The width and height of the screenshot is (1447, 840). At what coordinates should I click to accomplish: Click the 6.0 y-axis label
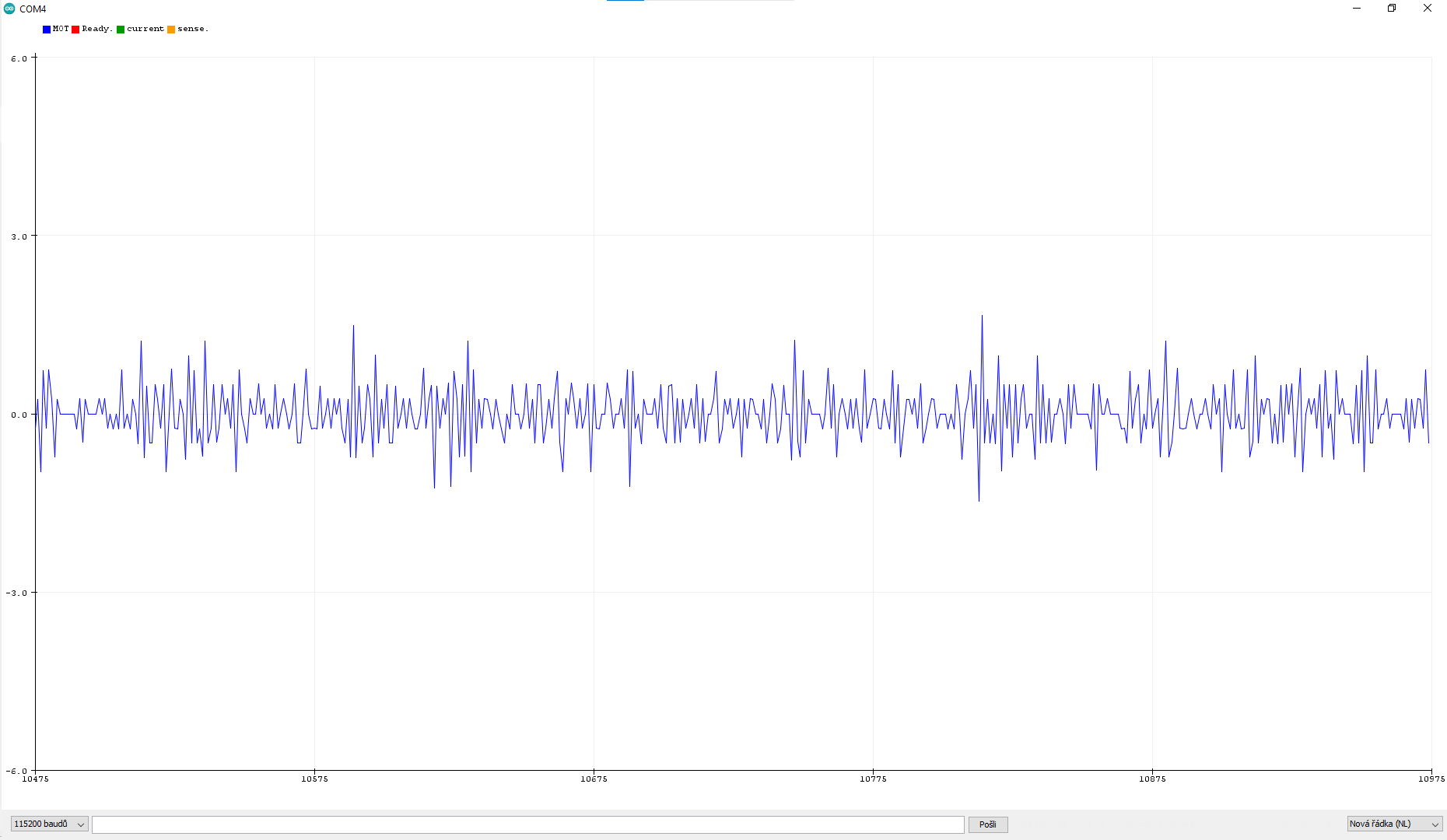tap(19, 58)
